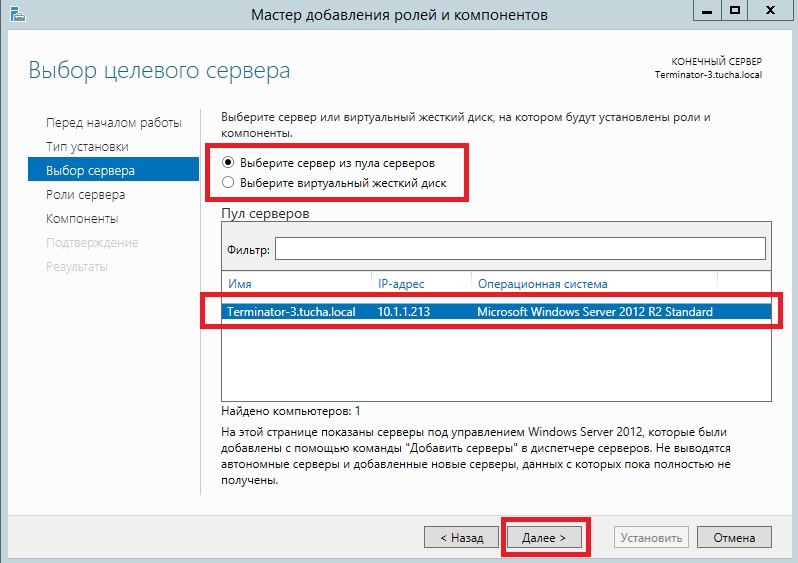Minimize the wizard window

[x=707, y=11]
